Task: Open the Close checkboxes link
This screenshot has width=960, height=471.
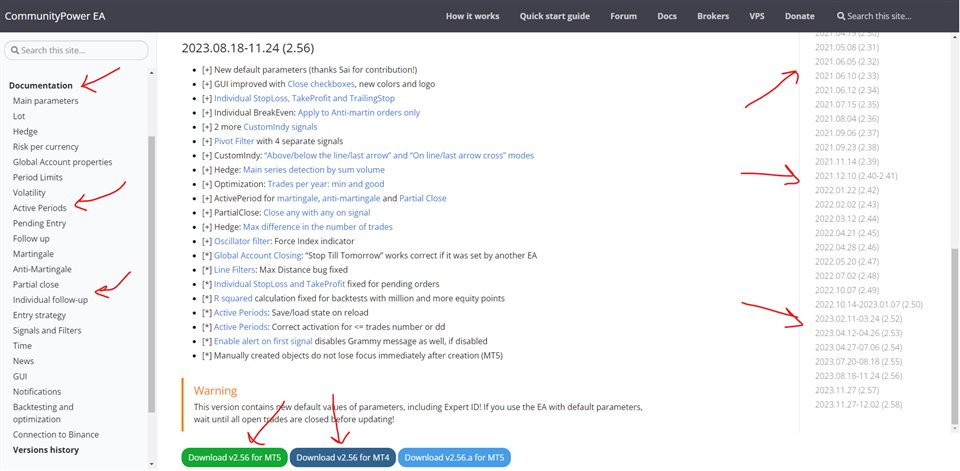Action: pos(321,84)
